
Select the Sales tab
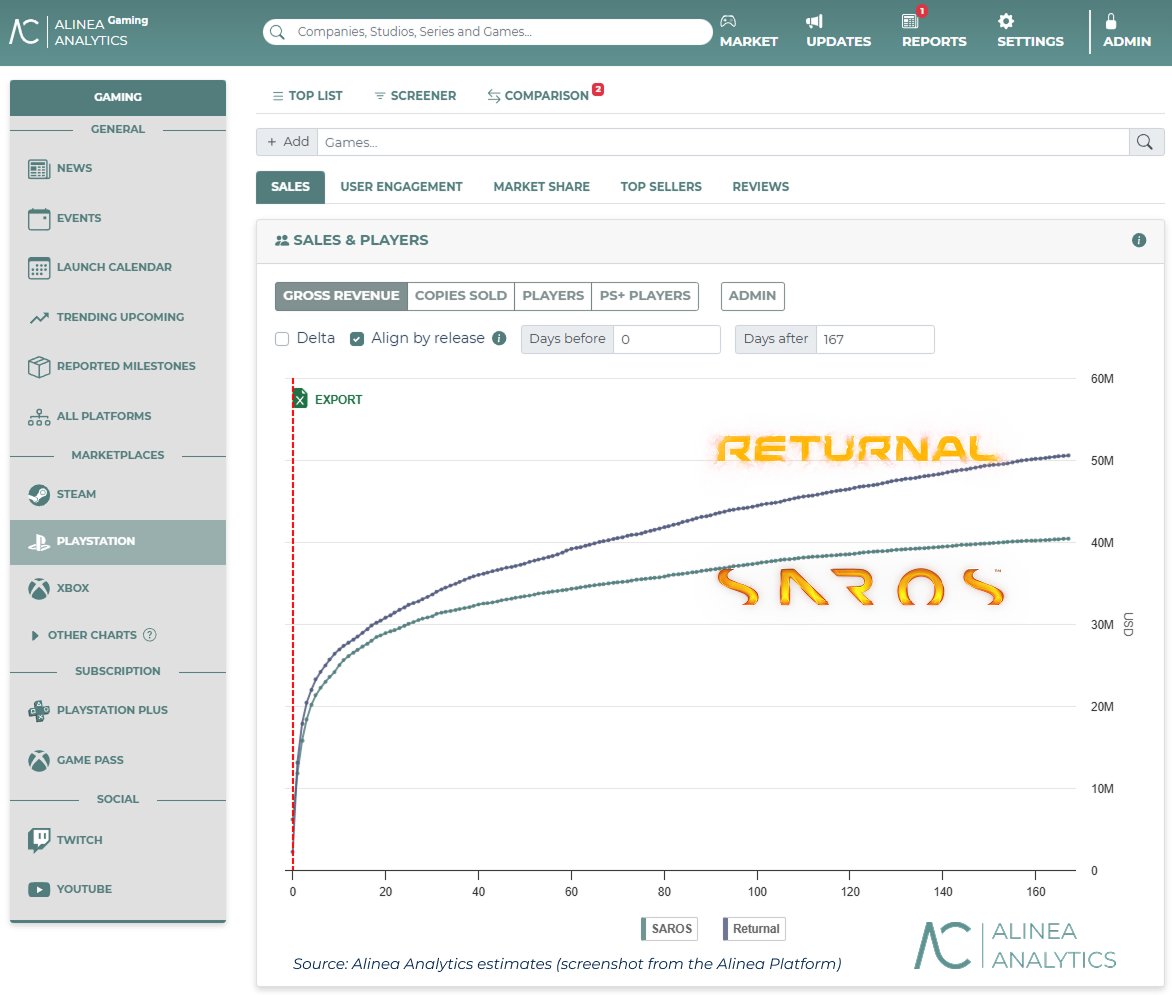[290, 187]
